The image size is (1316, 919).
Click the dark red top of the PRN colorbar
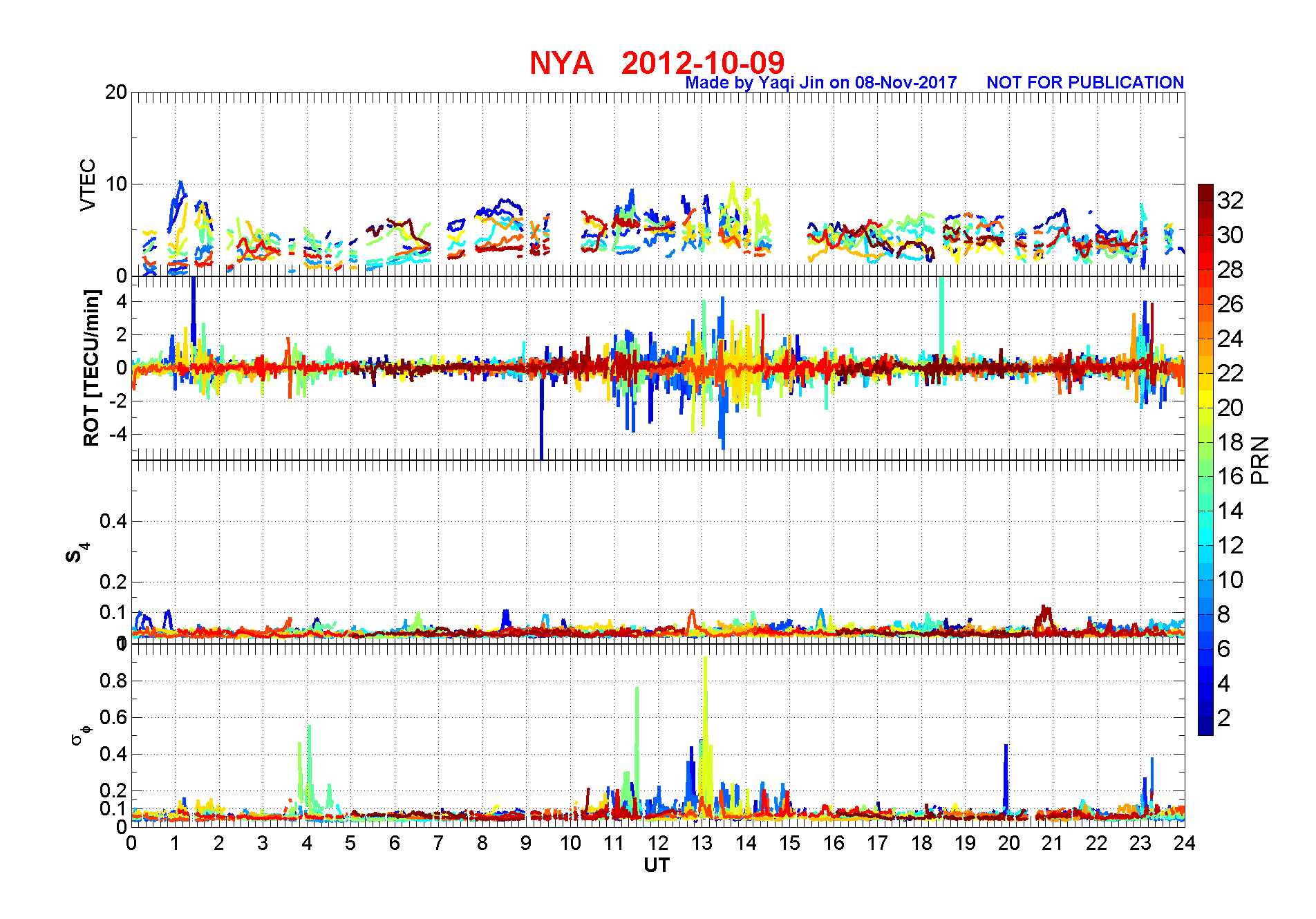(x=1205, y=192)
